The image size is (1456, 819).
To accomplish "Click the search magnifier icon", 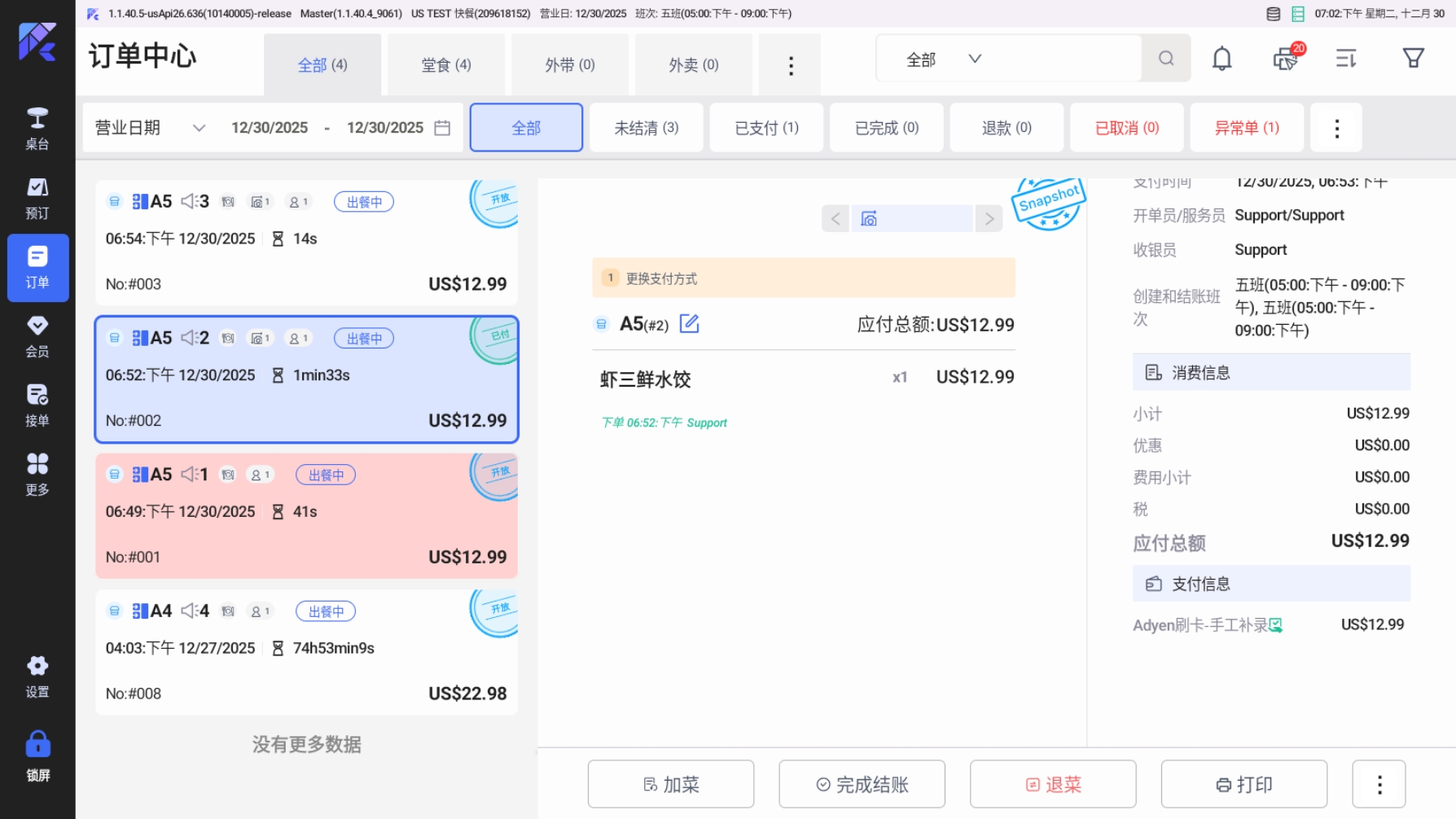I will click(x=1166, y=59).
